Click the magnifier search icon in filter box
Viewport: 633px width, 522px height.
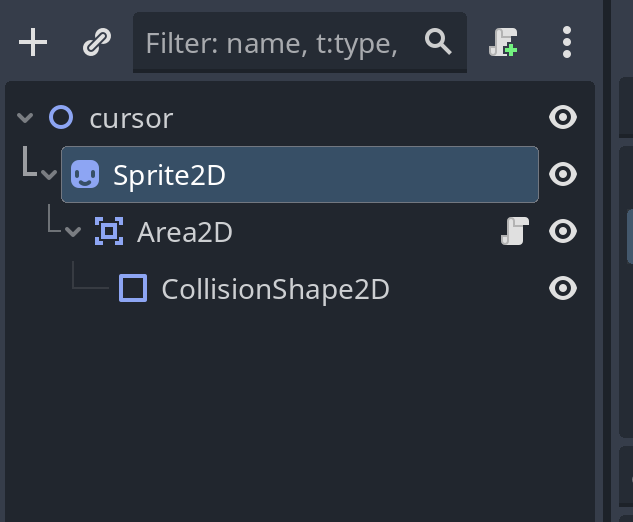point(438,42)
